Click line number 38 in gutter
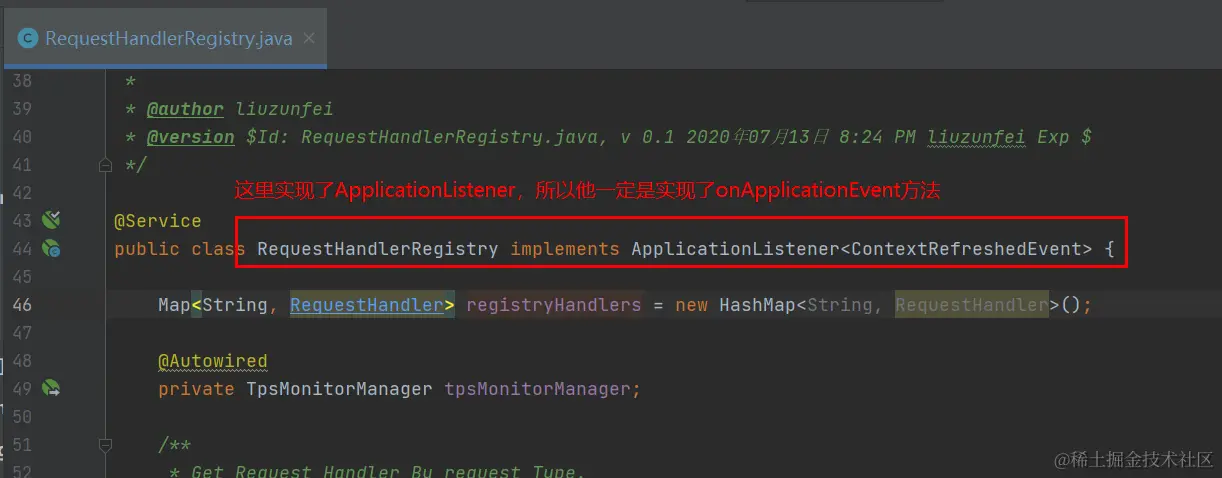 click(21, 80)
